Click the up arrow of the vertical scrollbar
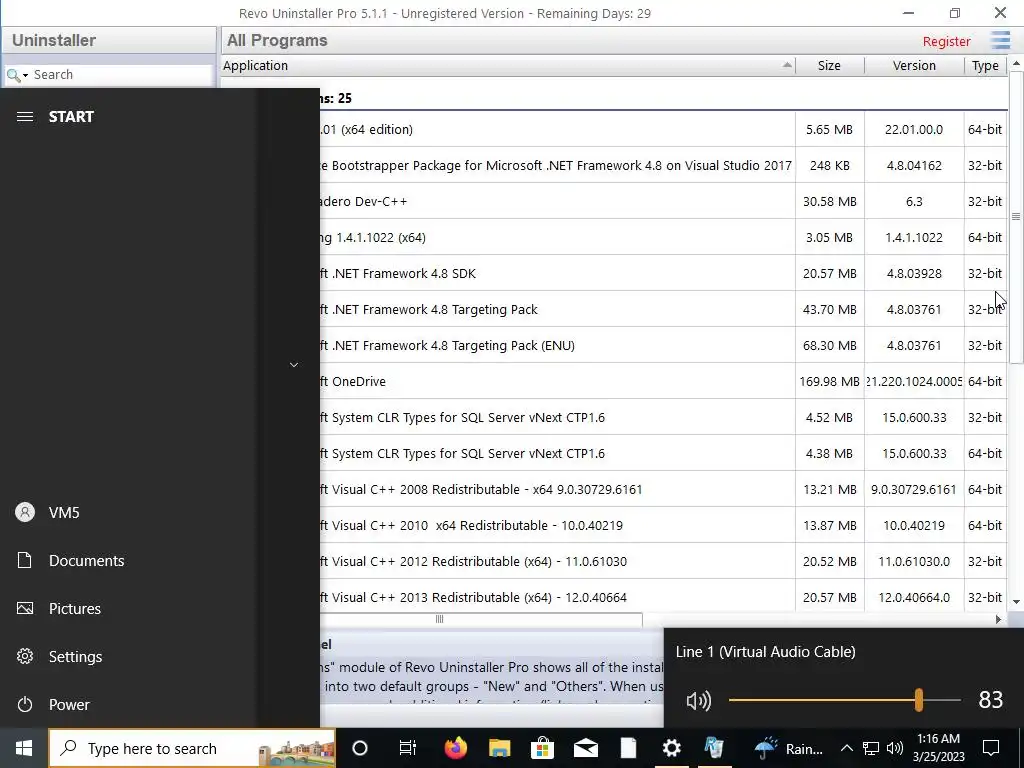1024x768 pixels. 1016,64
